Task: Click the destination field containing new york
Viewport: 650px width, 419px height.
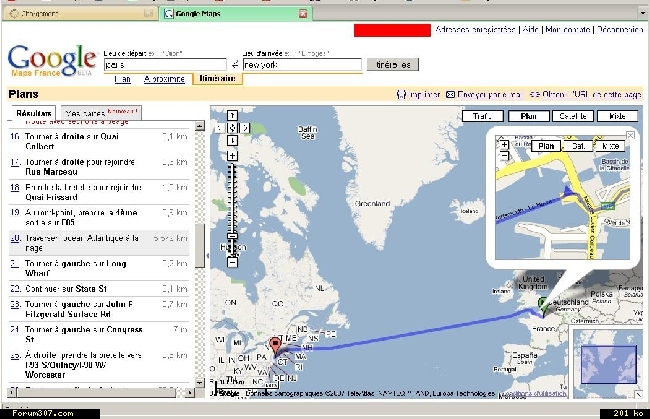Action: pyautogui.click(x=302, y=65)
